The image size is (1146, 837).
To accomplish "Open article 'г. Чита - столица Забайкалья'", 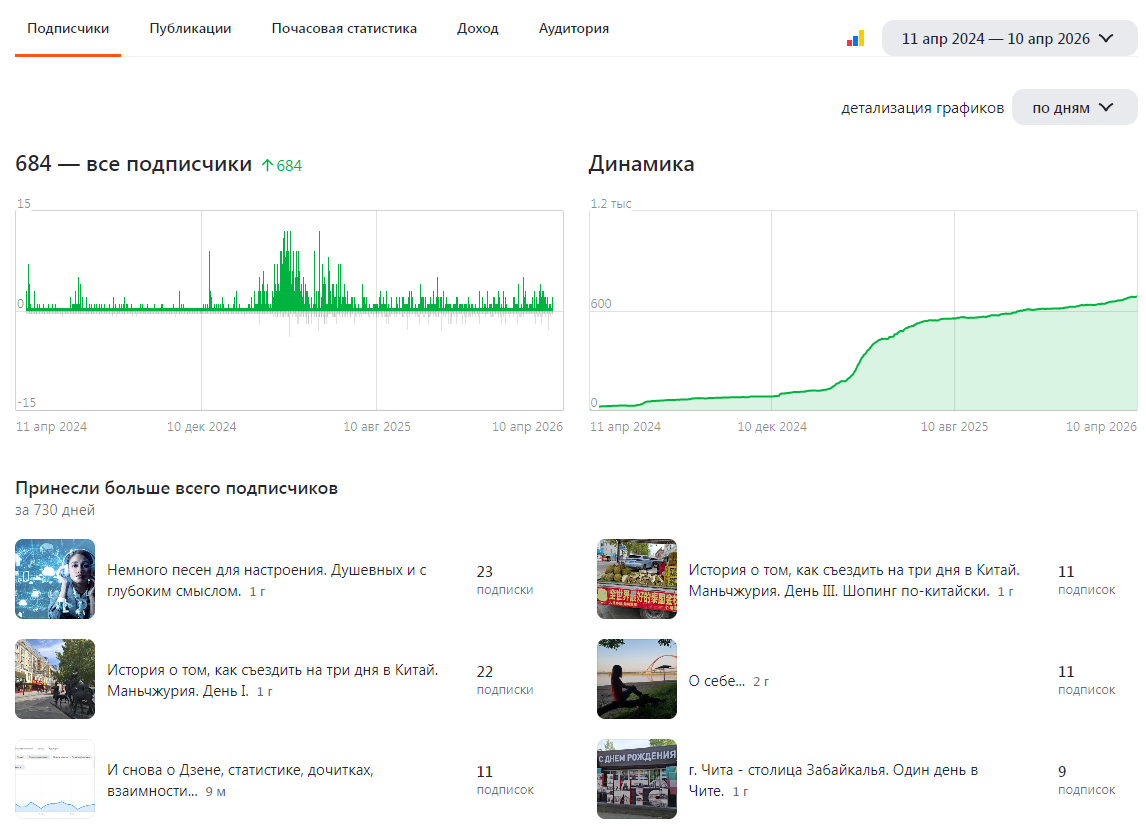I will pos(833,781).
